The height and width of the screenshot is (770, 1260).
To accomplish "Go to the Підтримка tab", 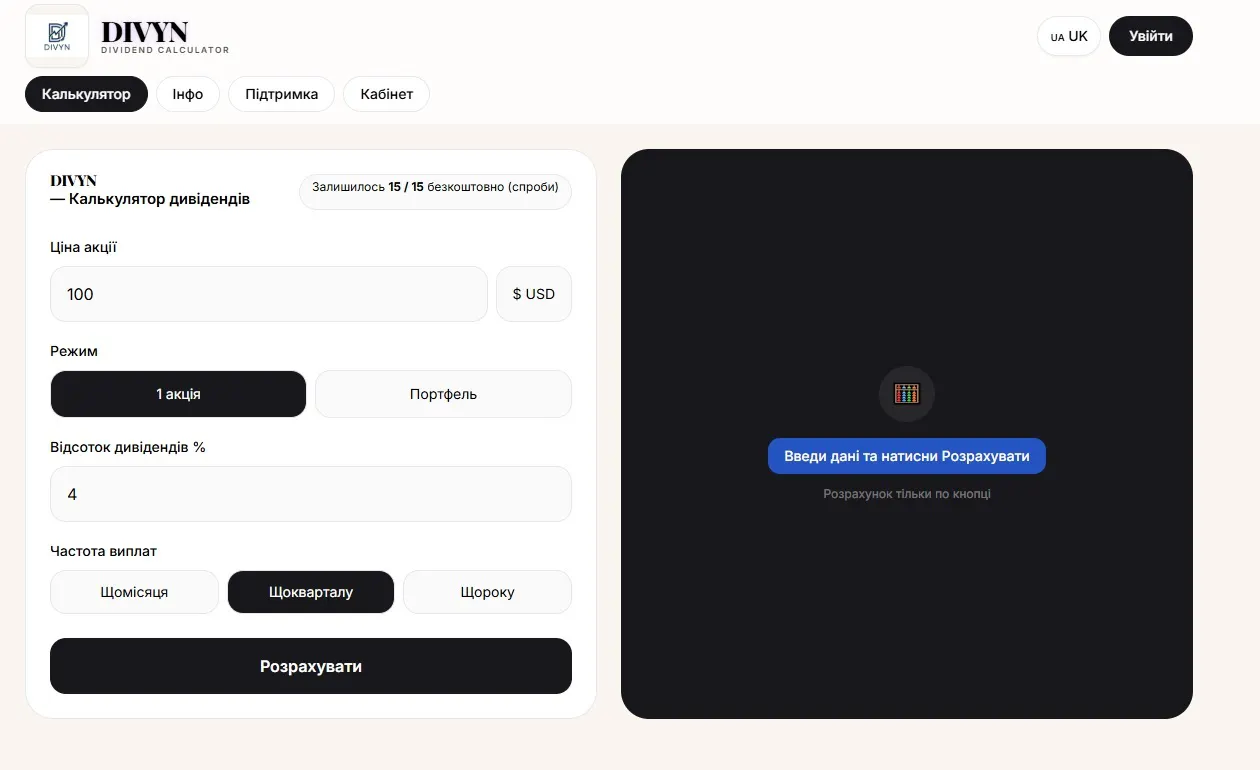I will [x=282, y=94].
